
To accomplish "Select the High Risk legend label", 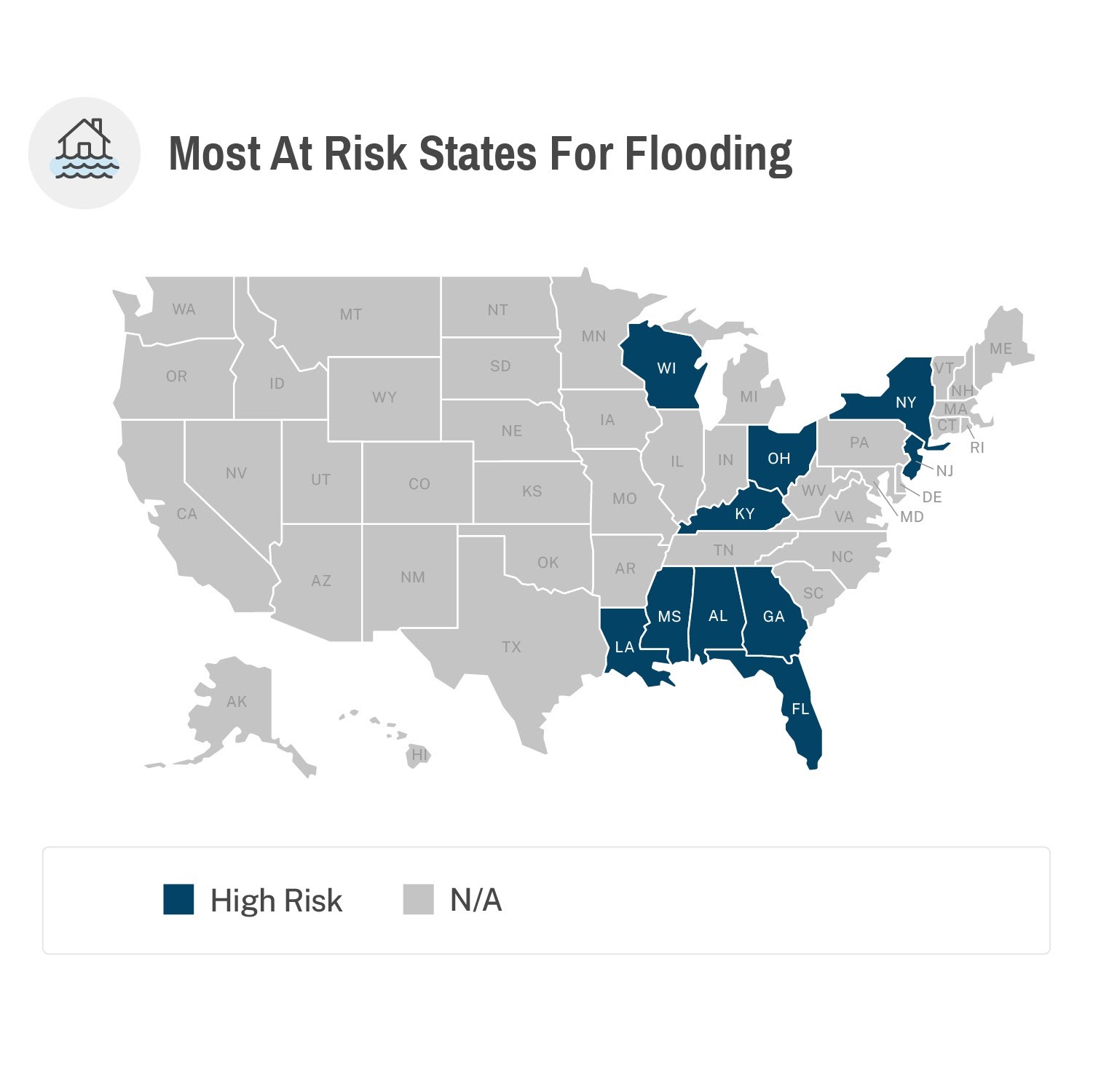I will coord(276,901).
